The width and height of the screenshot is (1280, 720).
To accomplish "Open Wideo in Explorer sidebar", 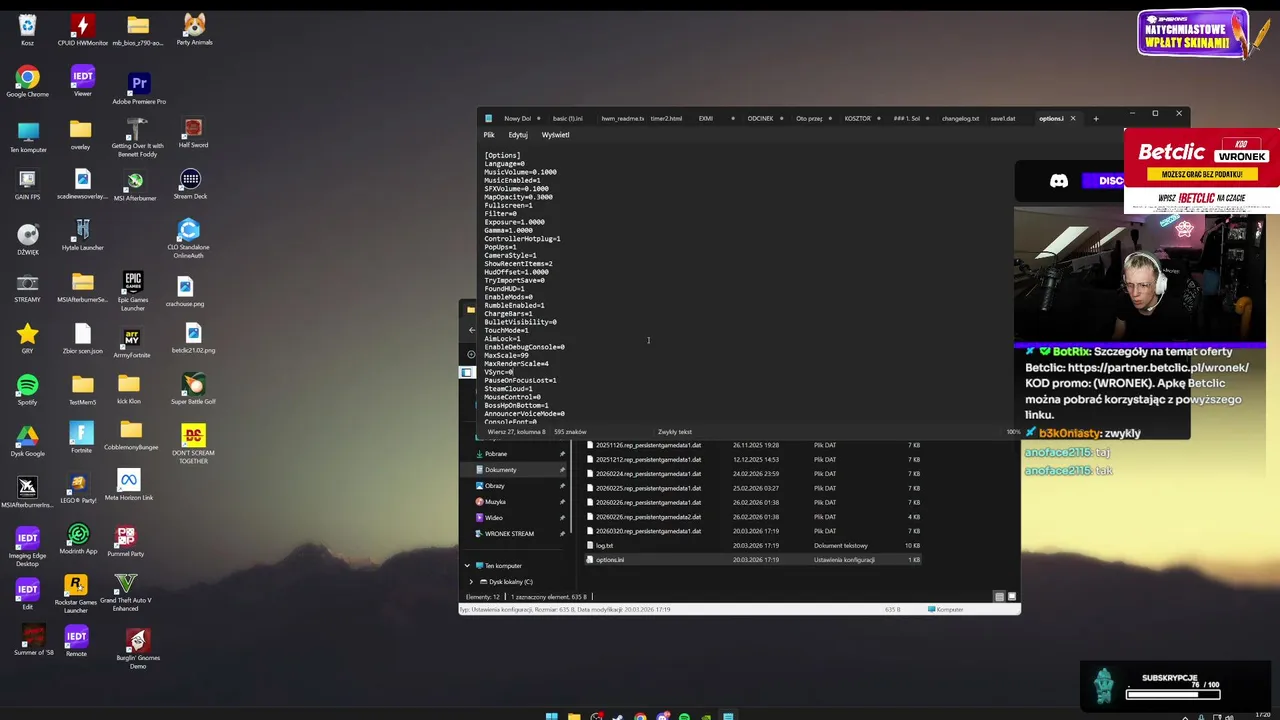I will tap(493, 517).
